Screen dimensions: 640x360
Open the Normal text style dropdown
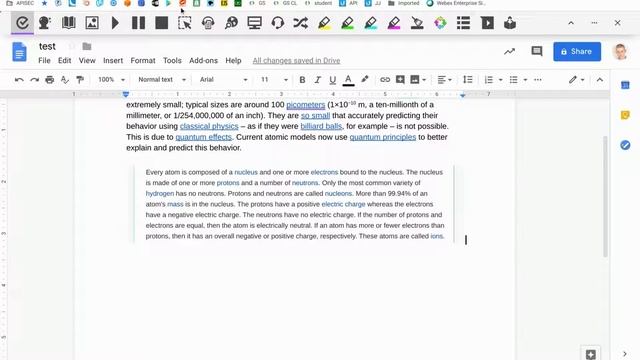point(162,80)
